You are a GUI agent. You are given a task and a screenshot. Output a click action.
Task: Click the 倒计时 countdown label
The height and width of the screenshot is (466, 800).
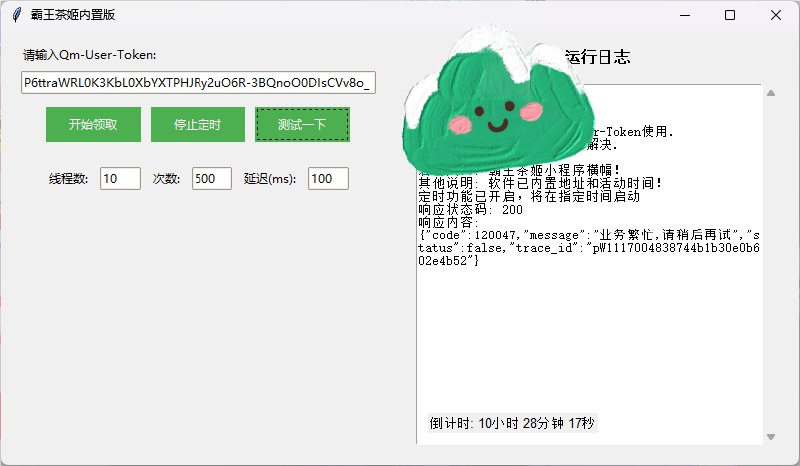512,423
